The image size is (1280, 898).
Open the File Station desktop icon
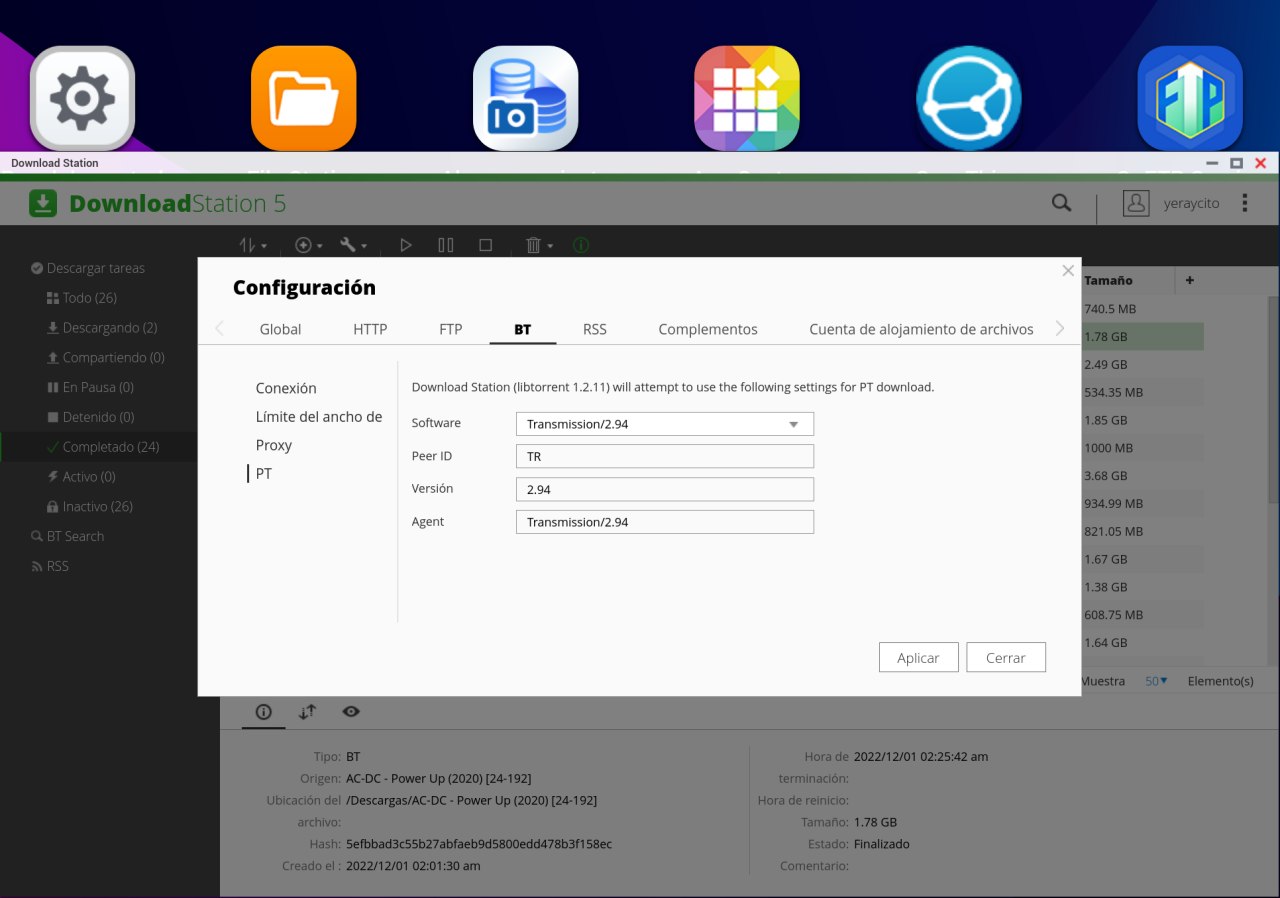304,98
